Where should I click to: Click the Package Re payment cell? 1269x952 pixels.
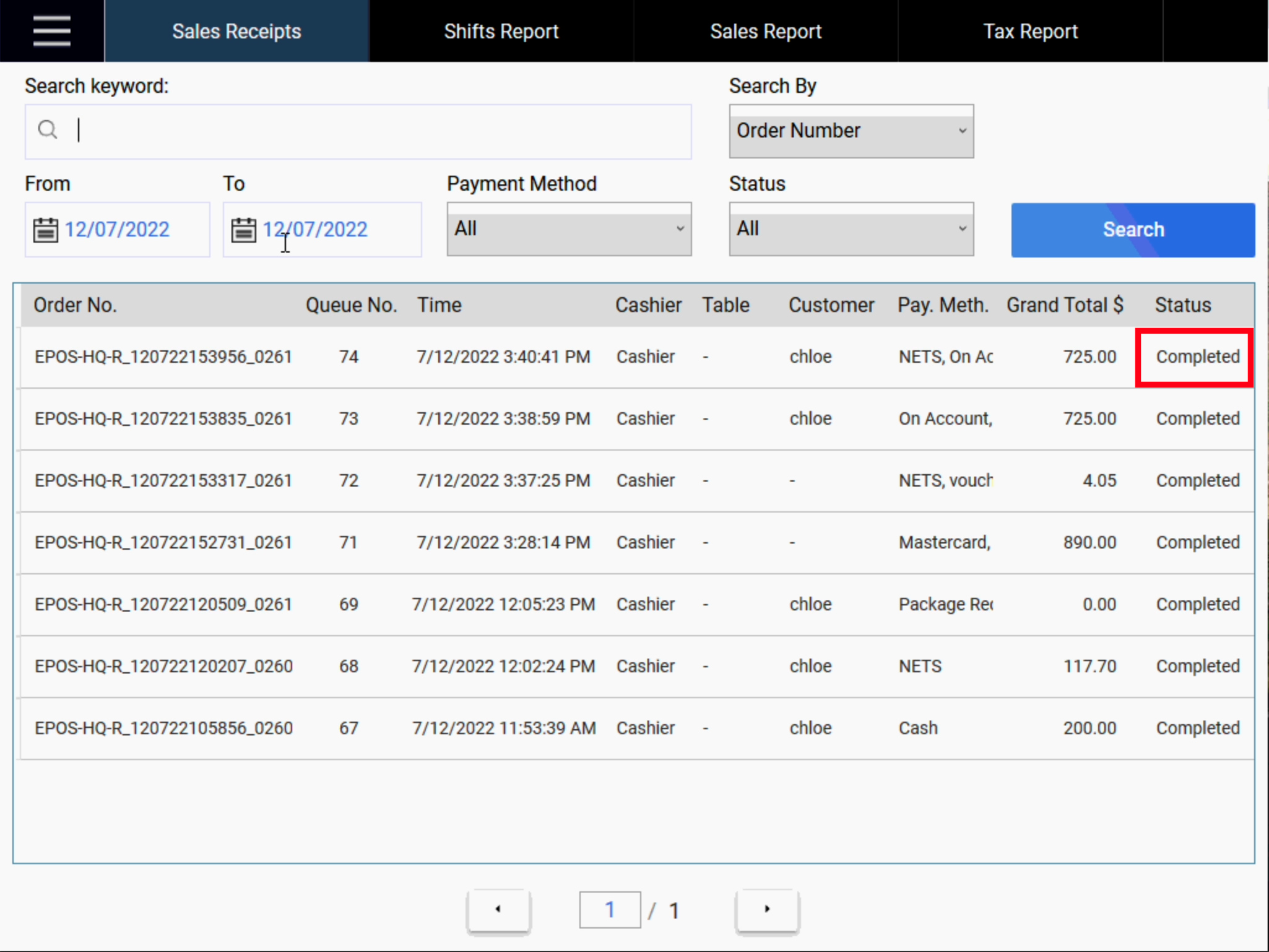[946, 605]
